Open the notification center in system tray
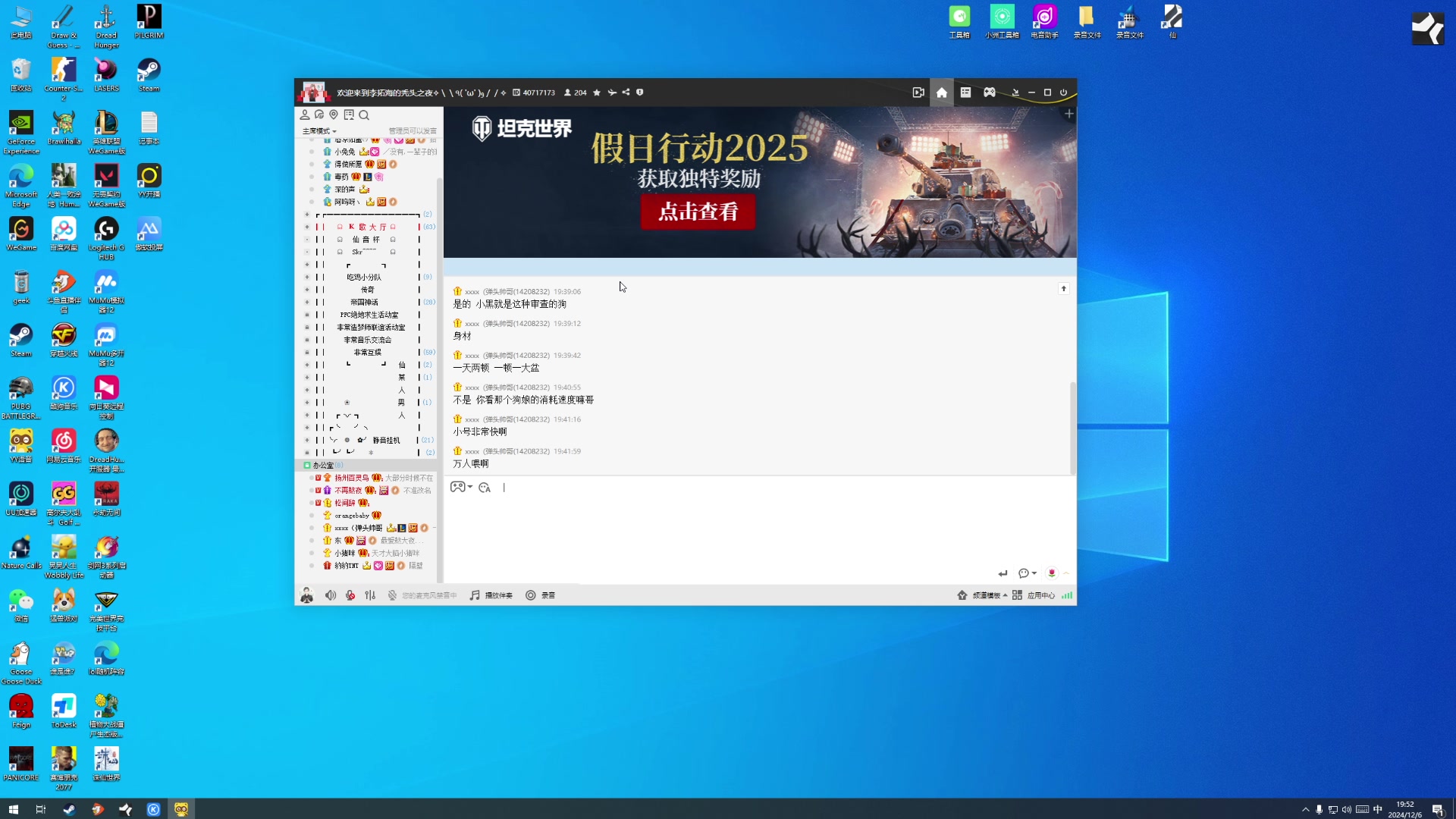 [x=1438, y=809]
